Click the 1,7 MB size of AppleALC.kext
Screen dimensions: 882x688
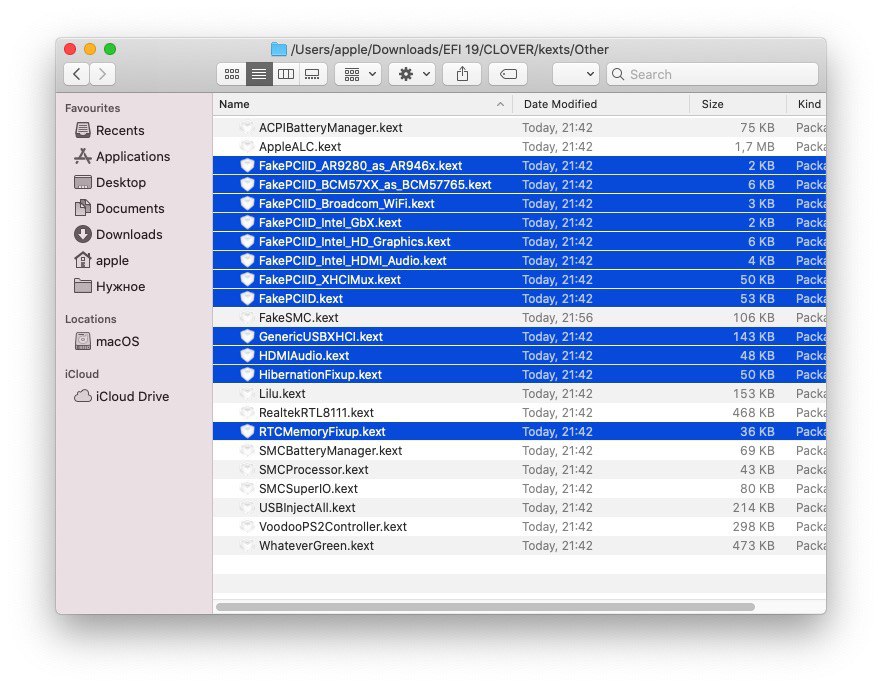coord(754,147)
